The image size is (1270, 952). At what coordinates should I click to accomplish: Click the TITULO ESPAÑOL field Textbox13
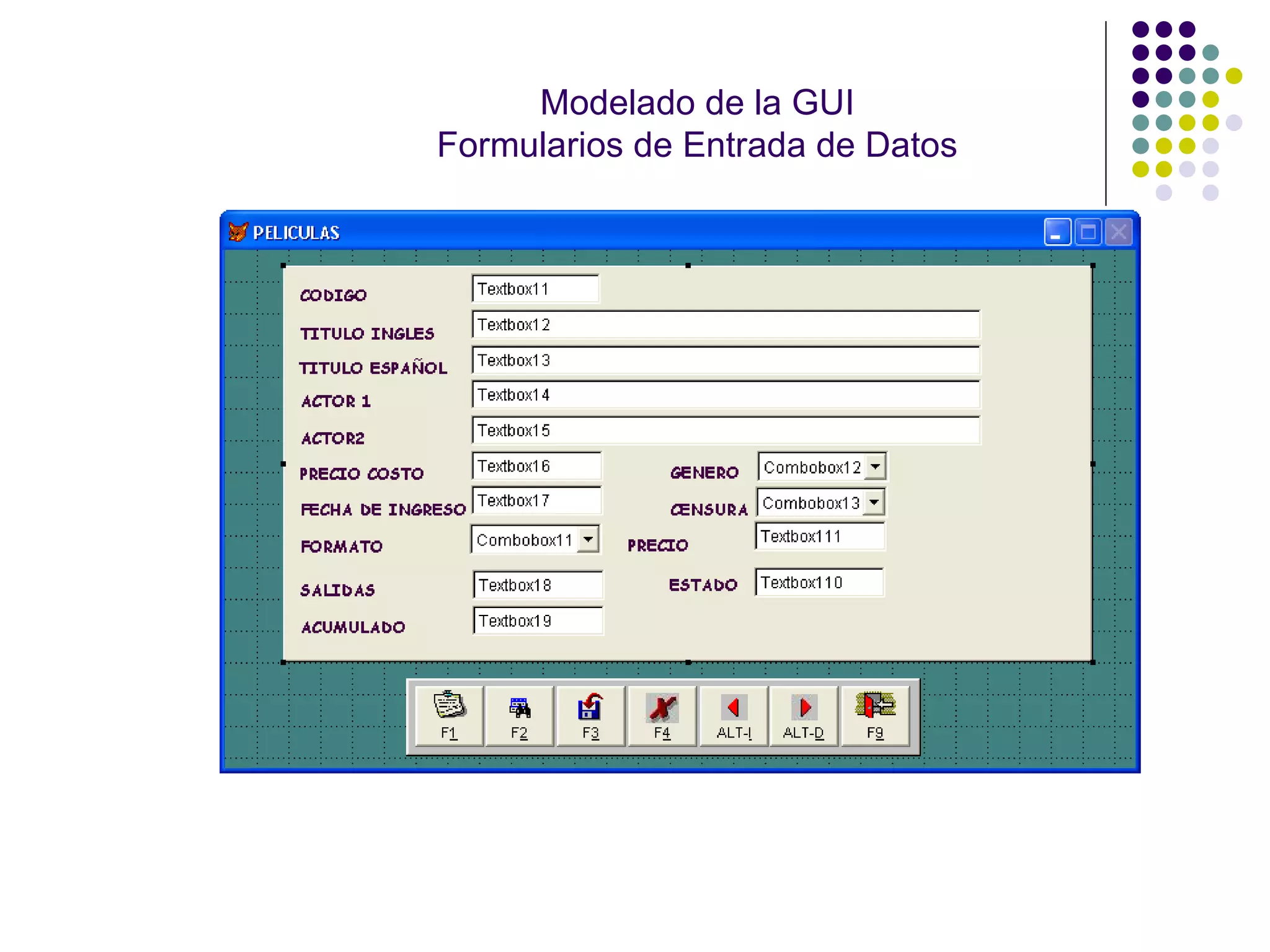pyautogui.click(x=726, y=360)
